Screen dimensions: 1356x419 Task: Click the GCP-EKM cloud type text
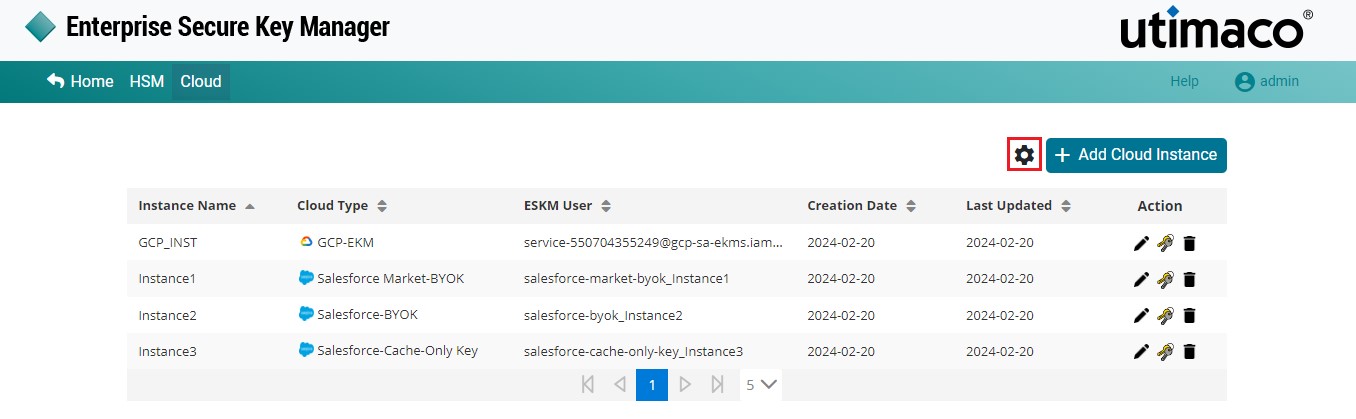345,243
